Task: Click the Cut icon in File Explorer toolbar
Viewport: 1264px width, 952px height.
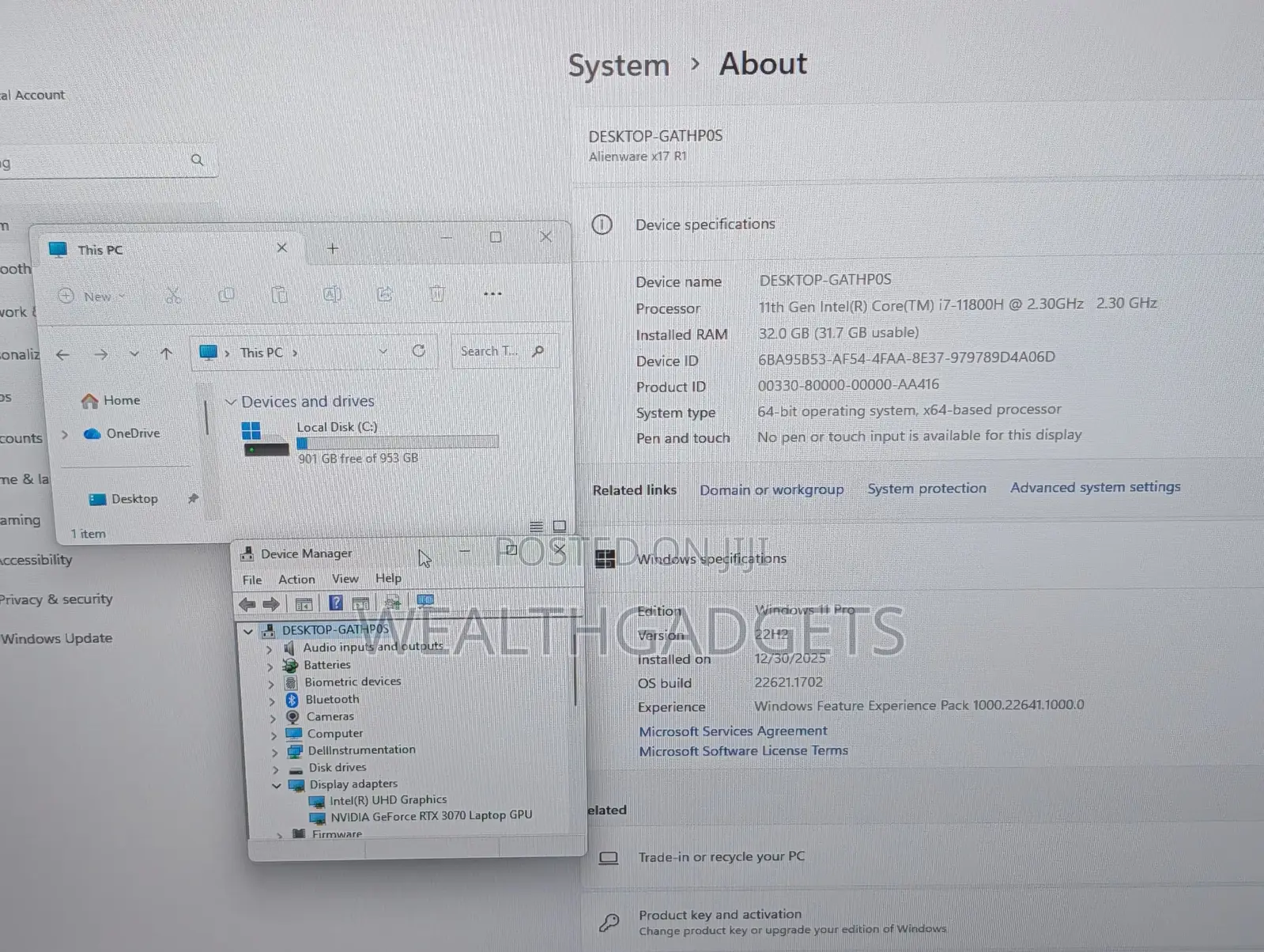Action: pyautogui.click(x=173, y=296)
